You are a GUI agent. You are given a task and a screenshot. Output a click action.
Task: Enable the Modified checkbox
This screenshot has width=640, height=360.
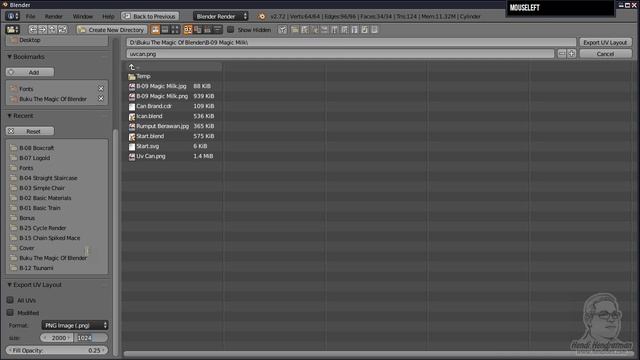point(10,313)
